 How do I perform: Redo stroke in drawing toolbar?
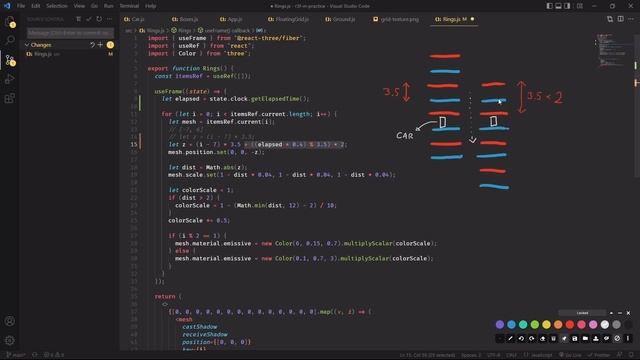(531, 338)
